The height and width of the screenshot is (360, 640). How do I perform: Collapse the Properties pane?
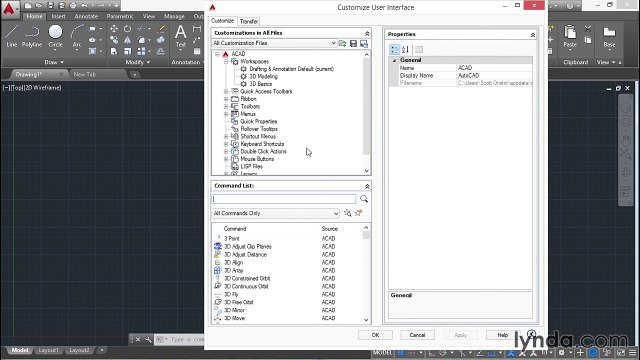[533, 35]
